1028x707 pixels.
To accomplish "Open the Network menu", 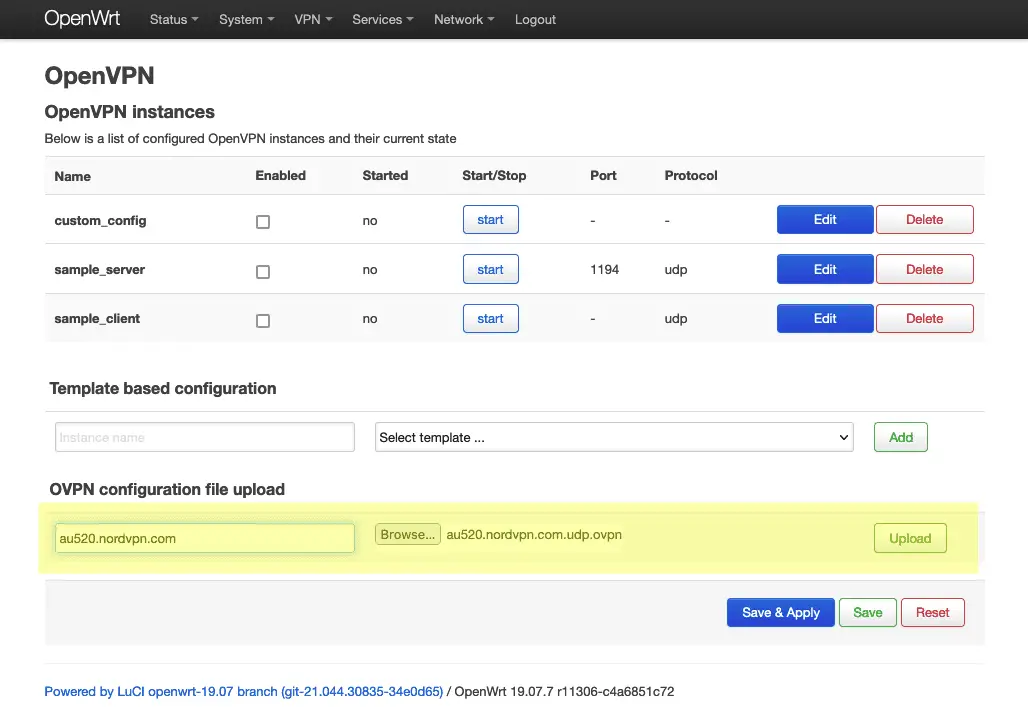I will click(464, 20).
